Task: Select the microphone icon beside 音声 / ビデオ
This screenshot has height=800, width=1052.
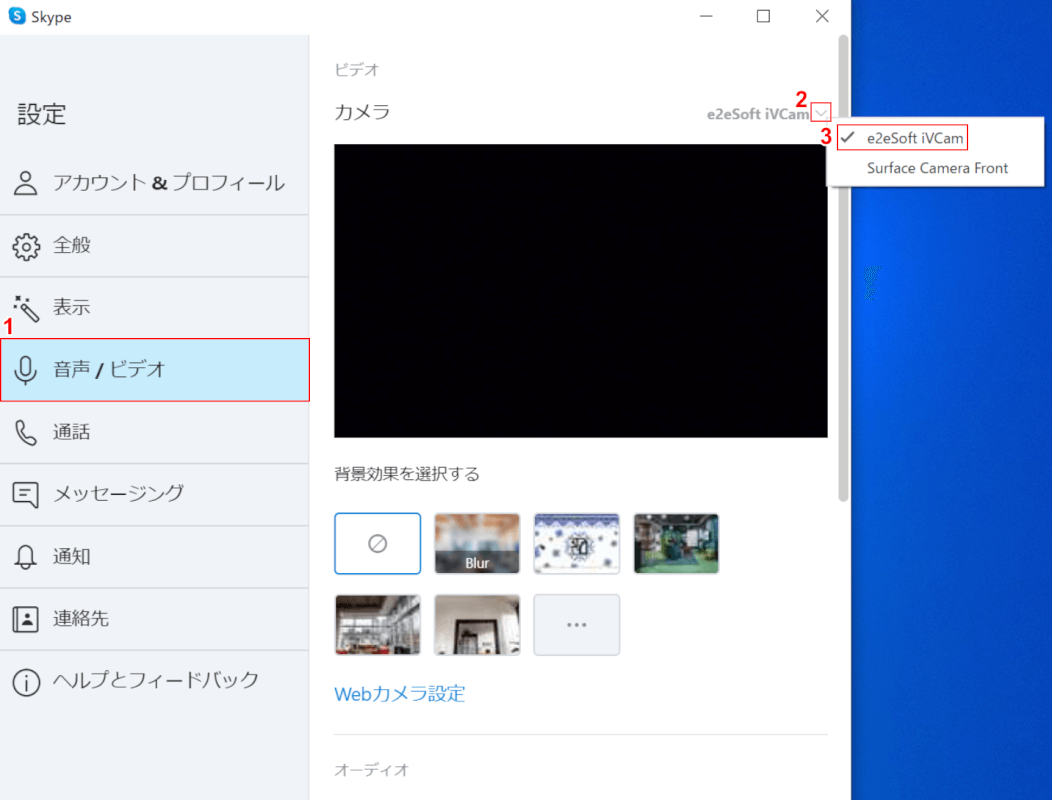Action: click(25, 370)
